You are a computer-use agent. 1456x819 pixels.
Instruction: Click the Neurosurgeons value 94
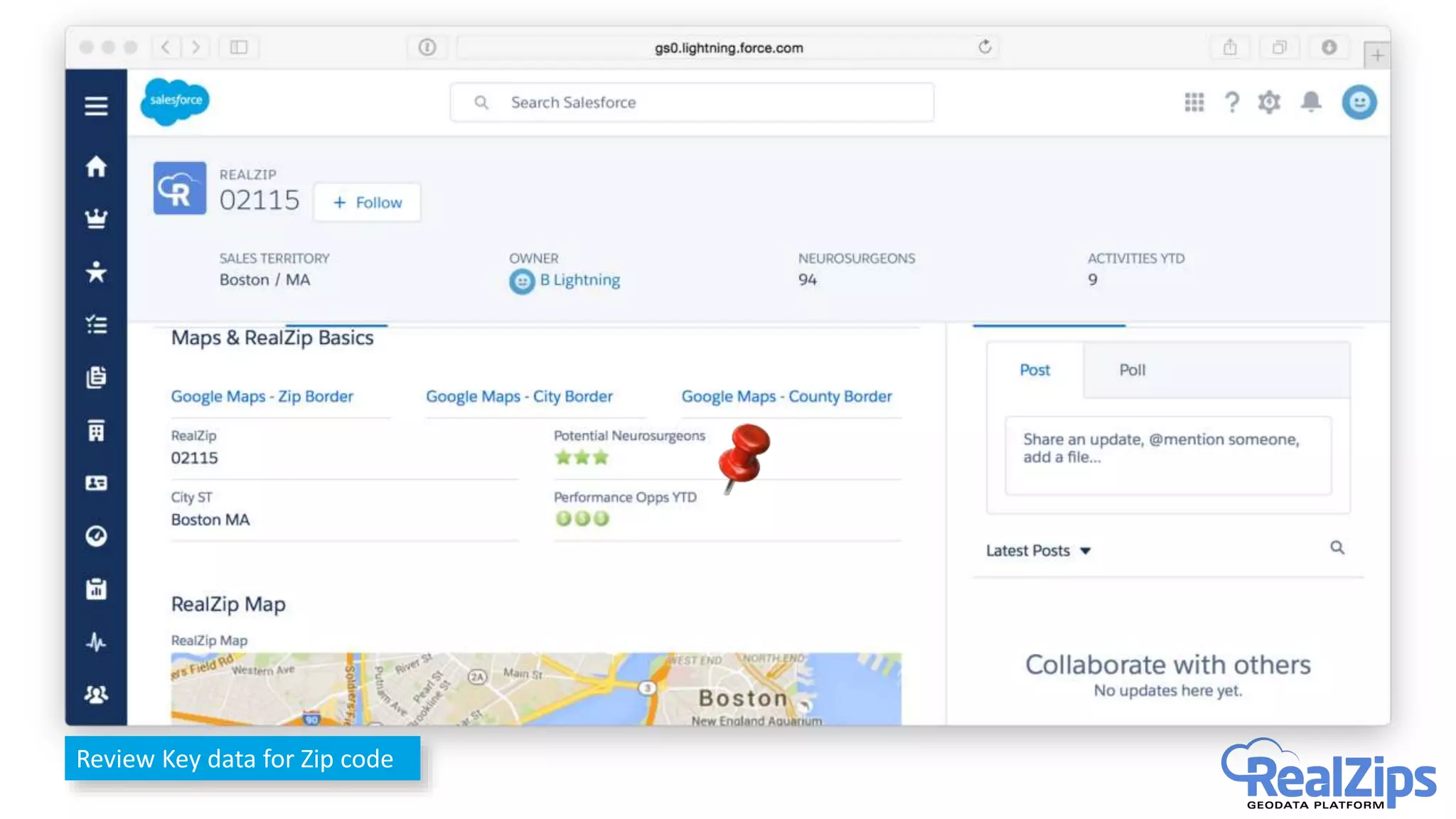coord(807,279)
